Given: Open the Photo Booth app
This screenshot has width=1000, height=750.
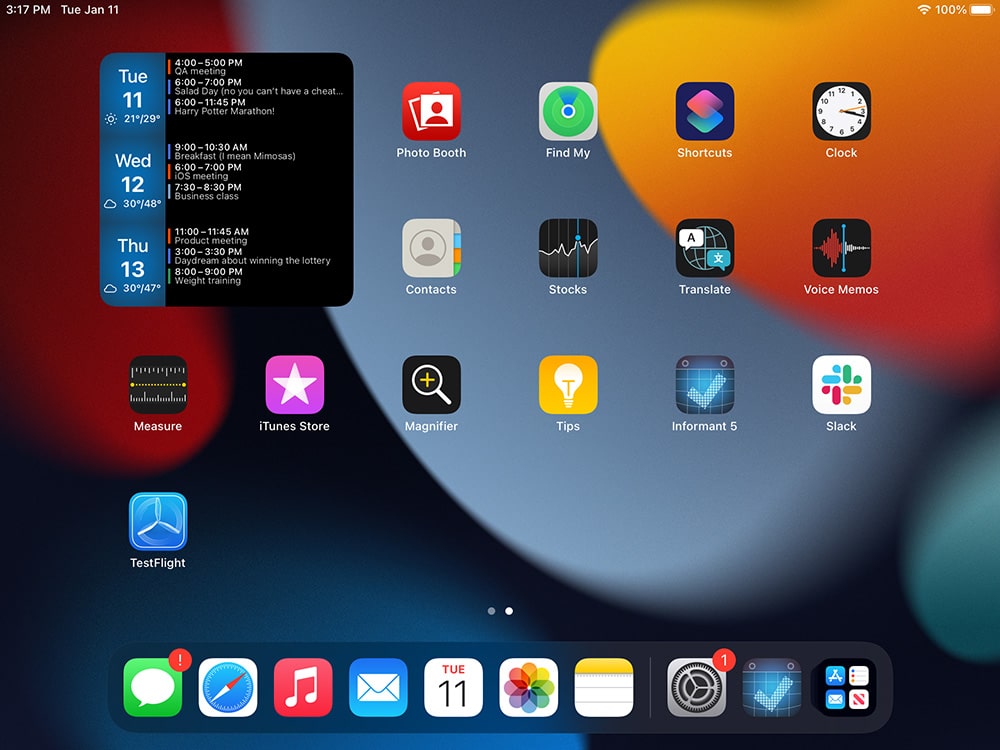Looking at the screenshot, I should 431,111.
